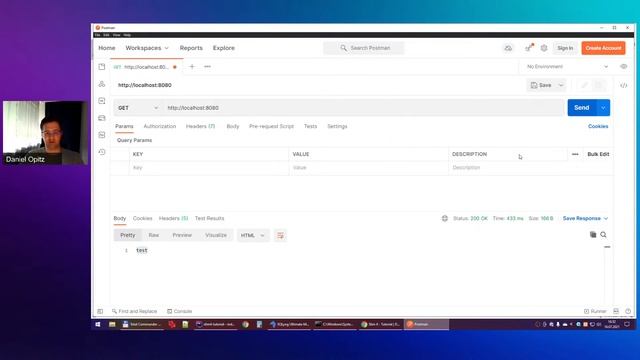Click Find and Replace in status bar
This screenshot has height=360, width=640.
pyautogui.click(x=134, y=311)
